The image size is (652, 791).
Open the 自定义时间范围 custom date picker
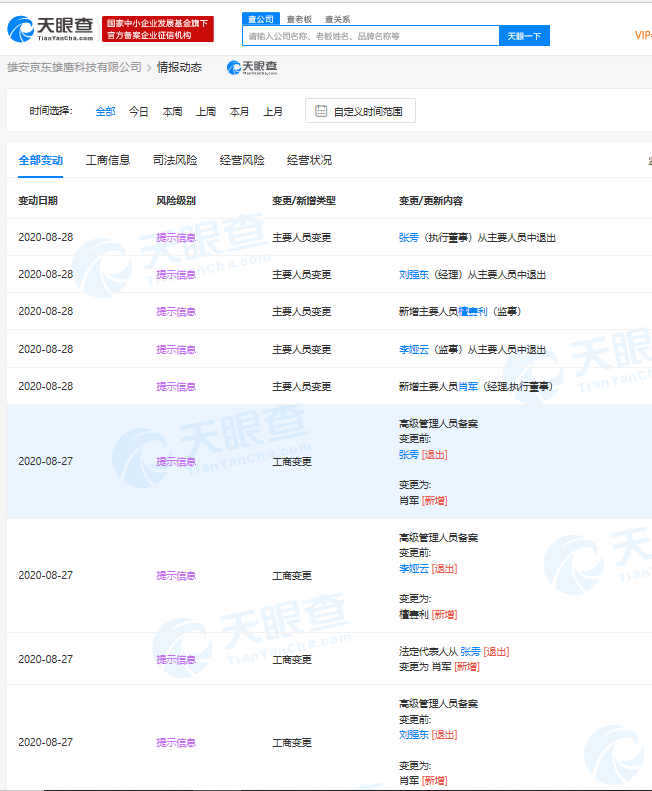tap(360, 111)
